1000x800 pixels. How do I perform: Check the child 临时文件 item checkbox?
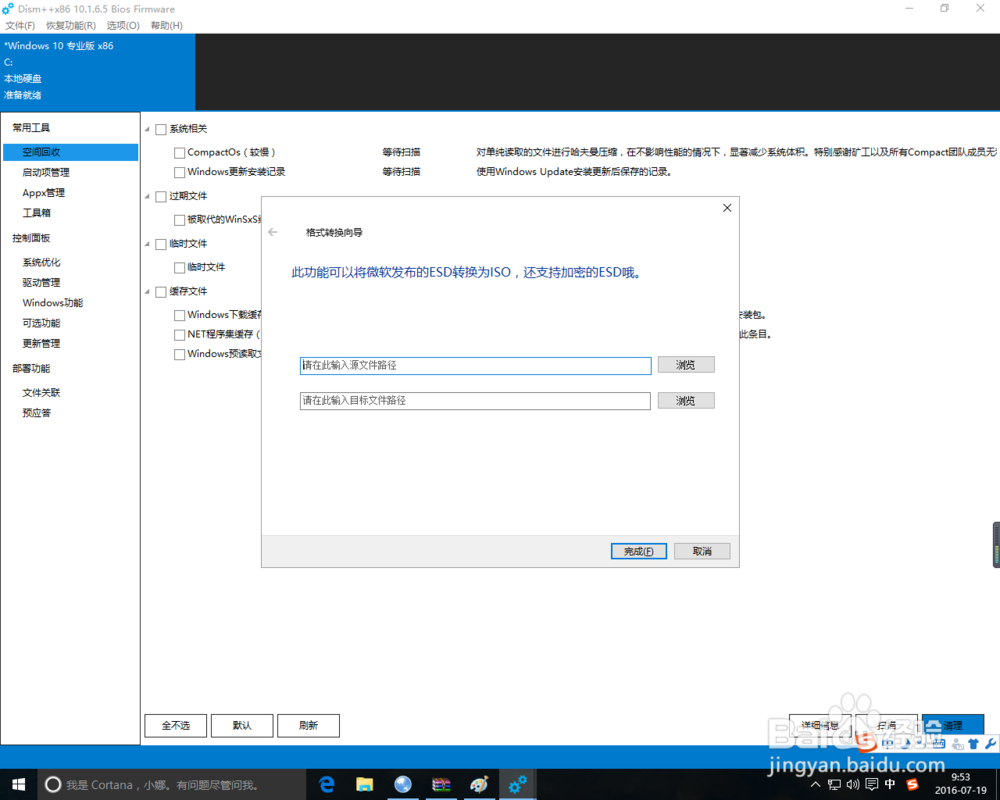tap(179, 268)
